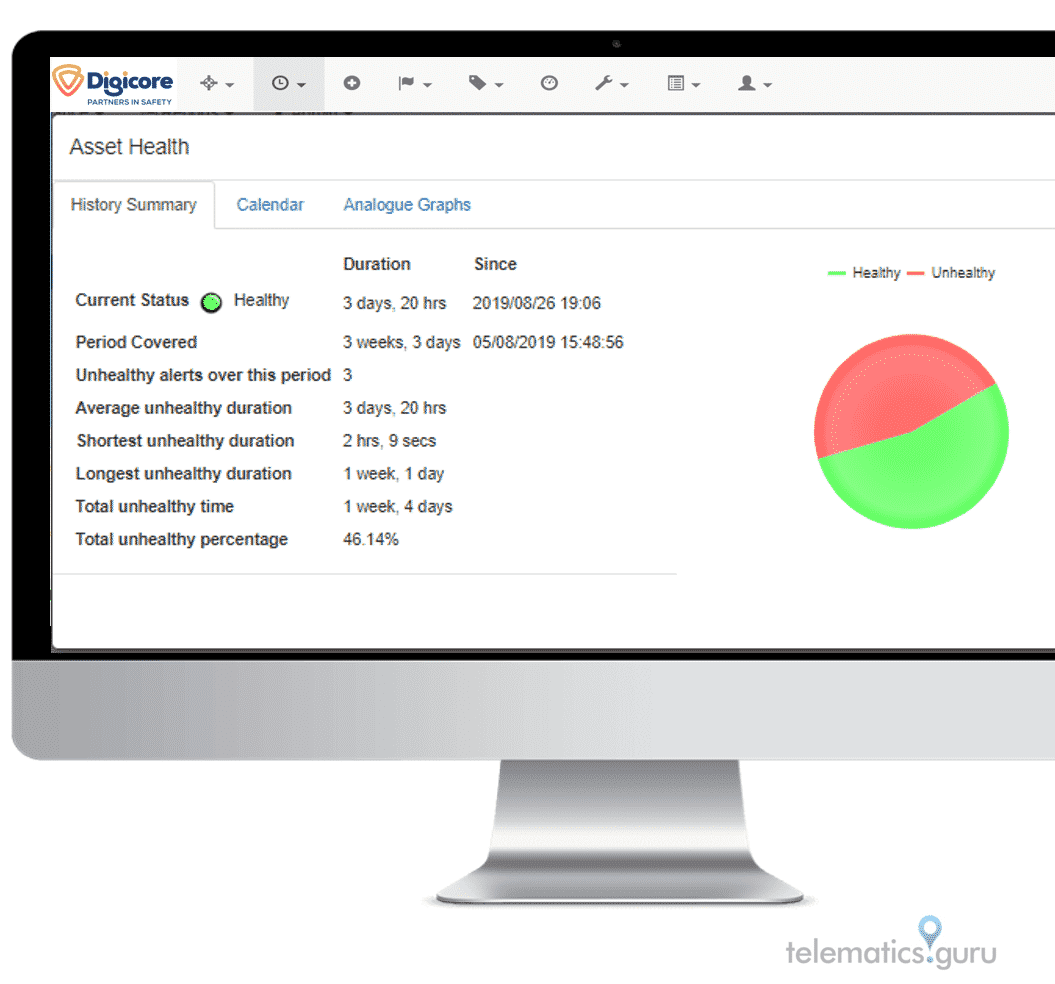
Task: Expand dropdown caret beside the flag icon
Action: (428, 85)
